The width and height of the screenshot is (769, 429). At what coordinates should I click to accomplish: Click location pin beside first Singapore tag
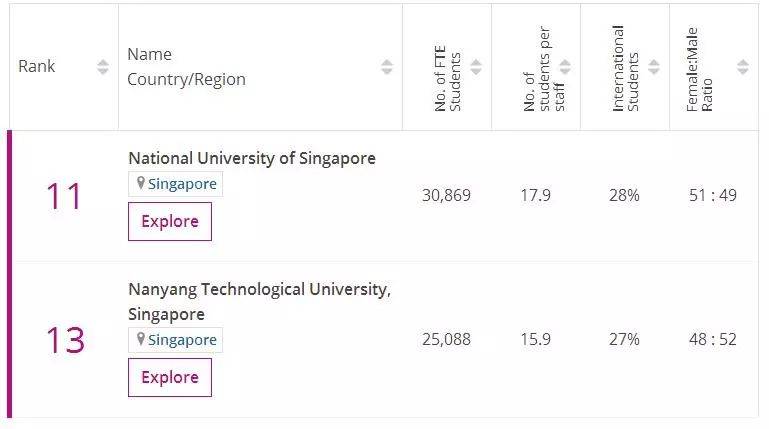(141, 183)
